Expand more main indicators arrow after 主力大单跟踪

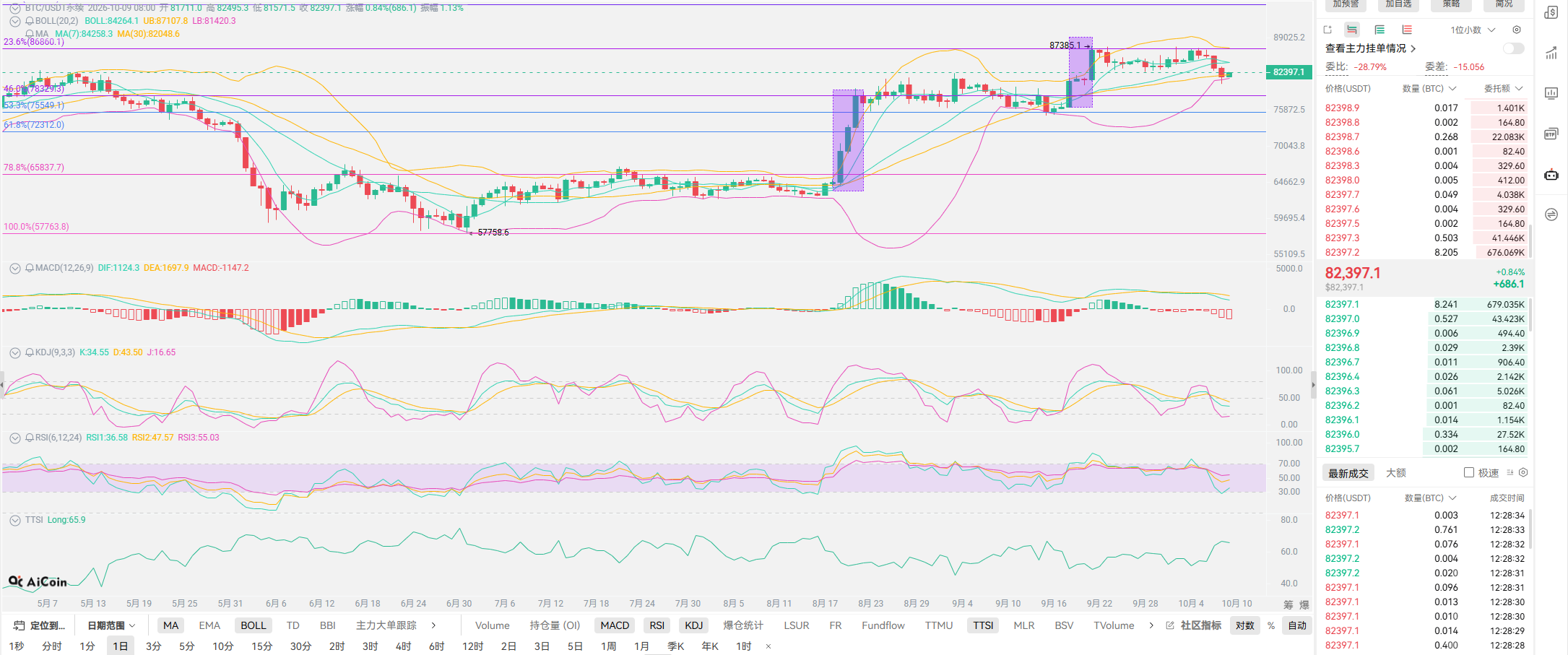pos(433,625)
